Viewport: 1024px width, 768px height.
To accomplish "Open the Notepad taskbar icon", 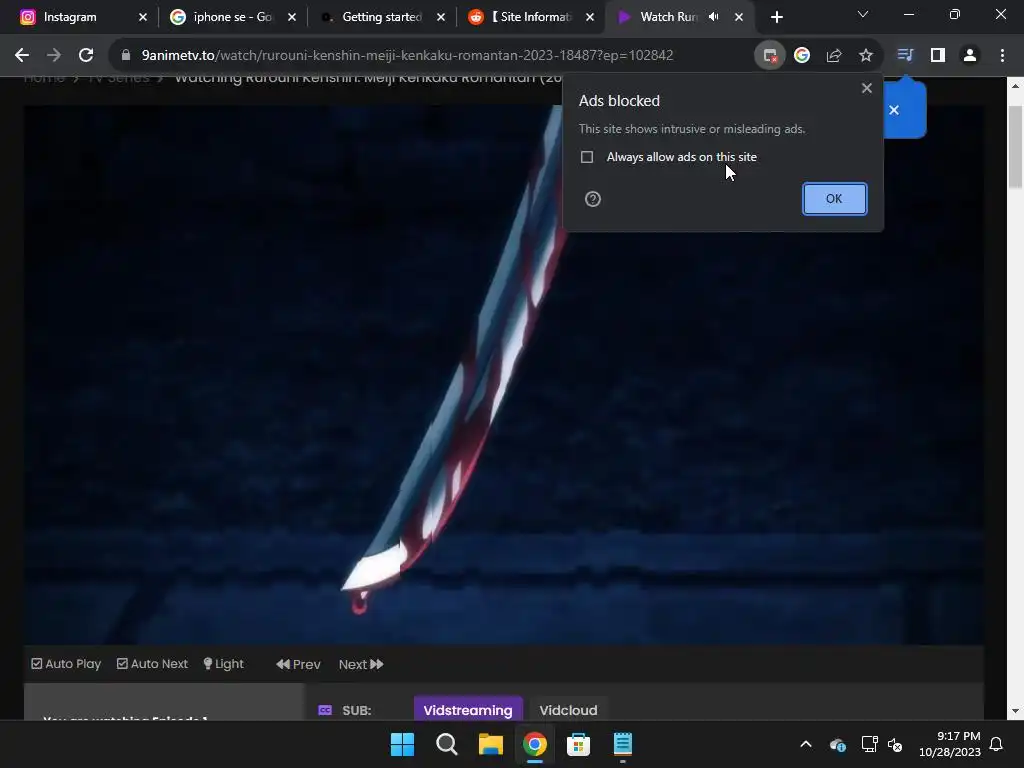I will [x=622, y=744].
